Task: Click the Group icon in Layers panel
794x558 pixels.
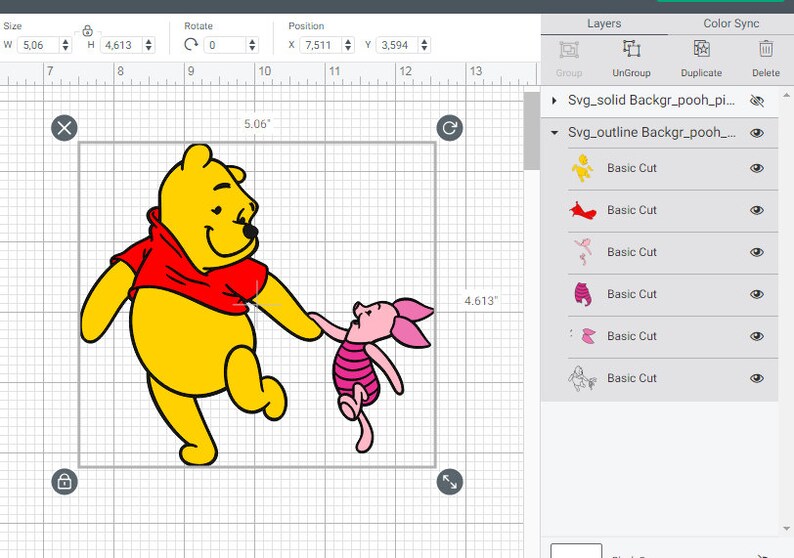Action: click(x=569, y=50)
